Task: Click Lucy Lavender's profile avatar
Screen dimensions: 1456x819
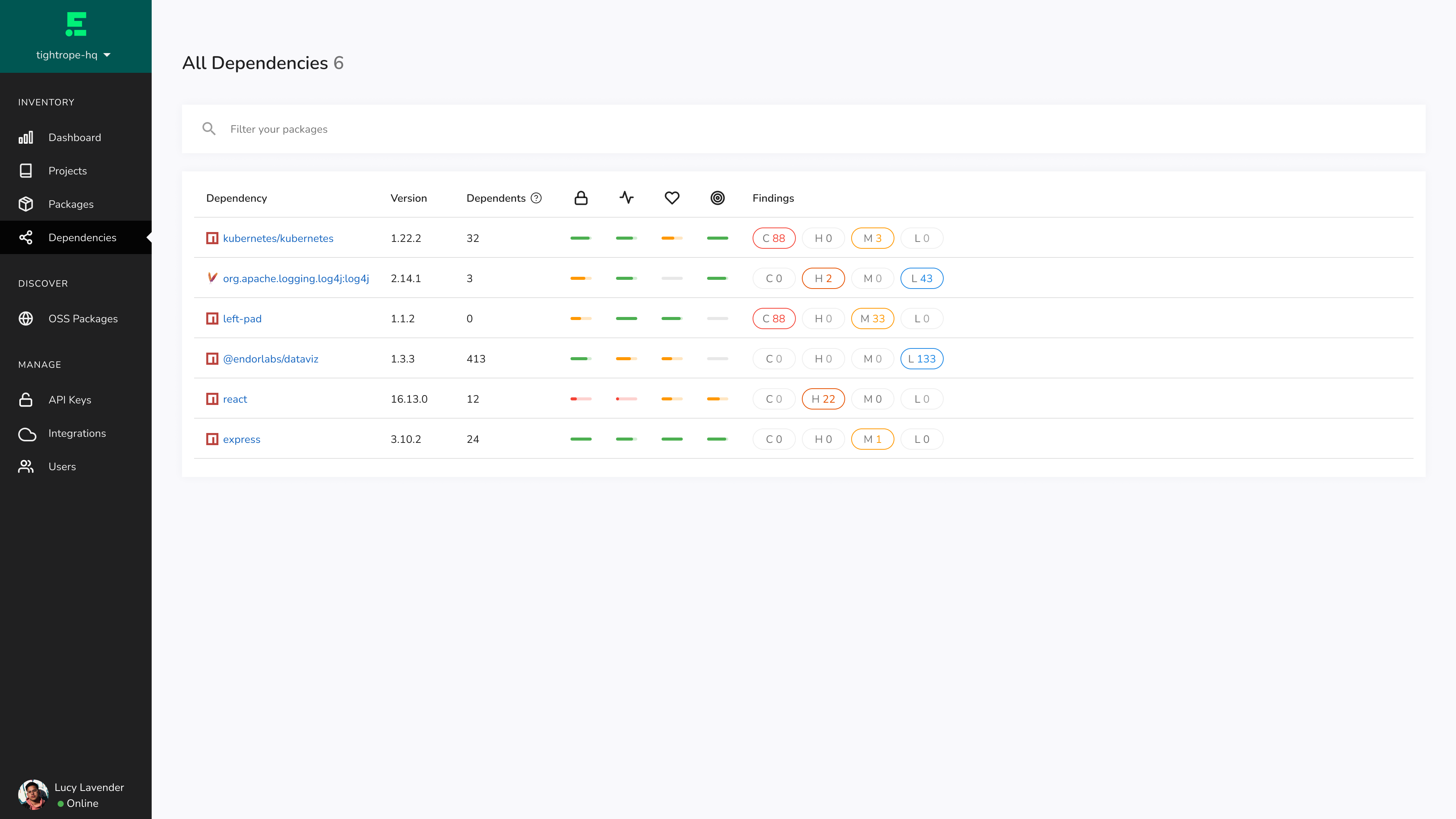Action: tap(33, 795)
